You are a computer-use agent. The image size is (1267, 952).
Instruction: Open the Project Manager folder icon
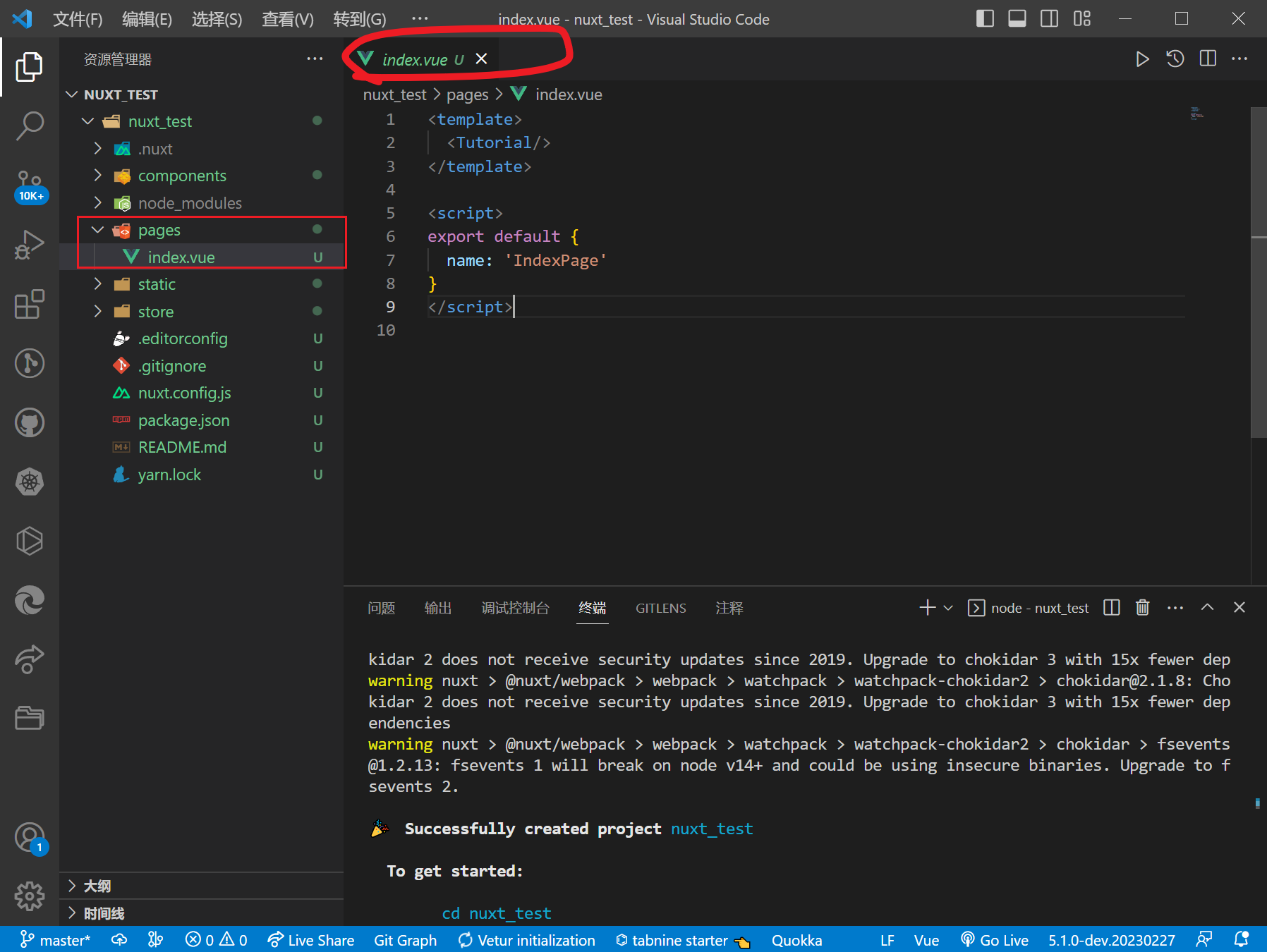[x=29, y=718]
